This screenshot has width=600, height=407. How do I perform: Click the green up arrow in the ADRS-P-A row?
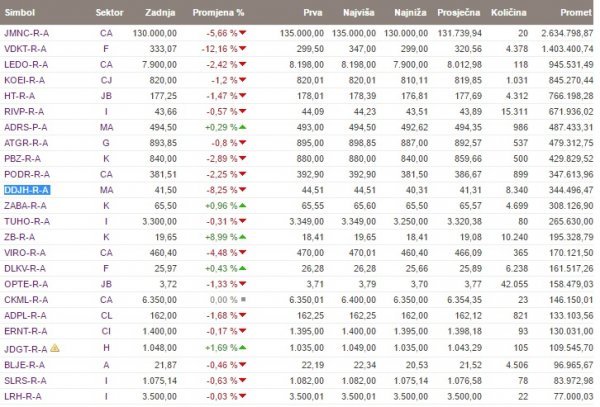[x=242, y=127]
